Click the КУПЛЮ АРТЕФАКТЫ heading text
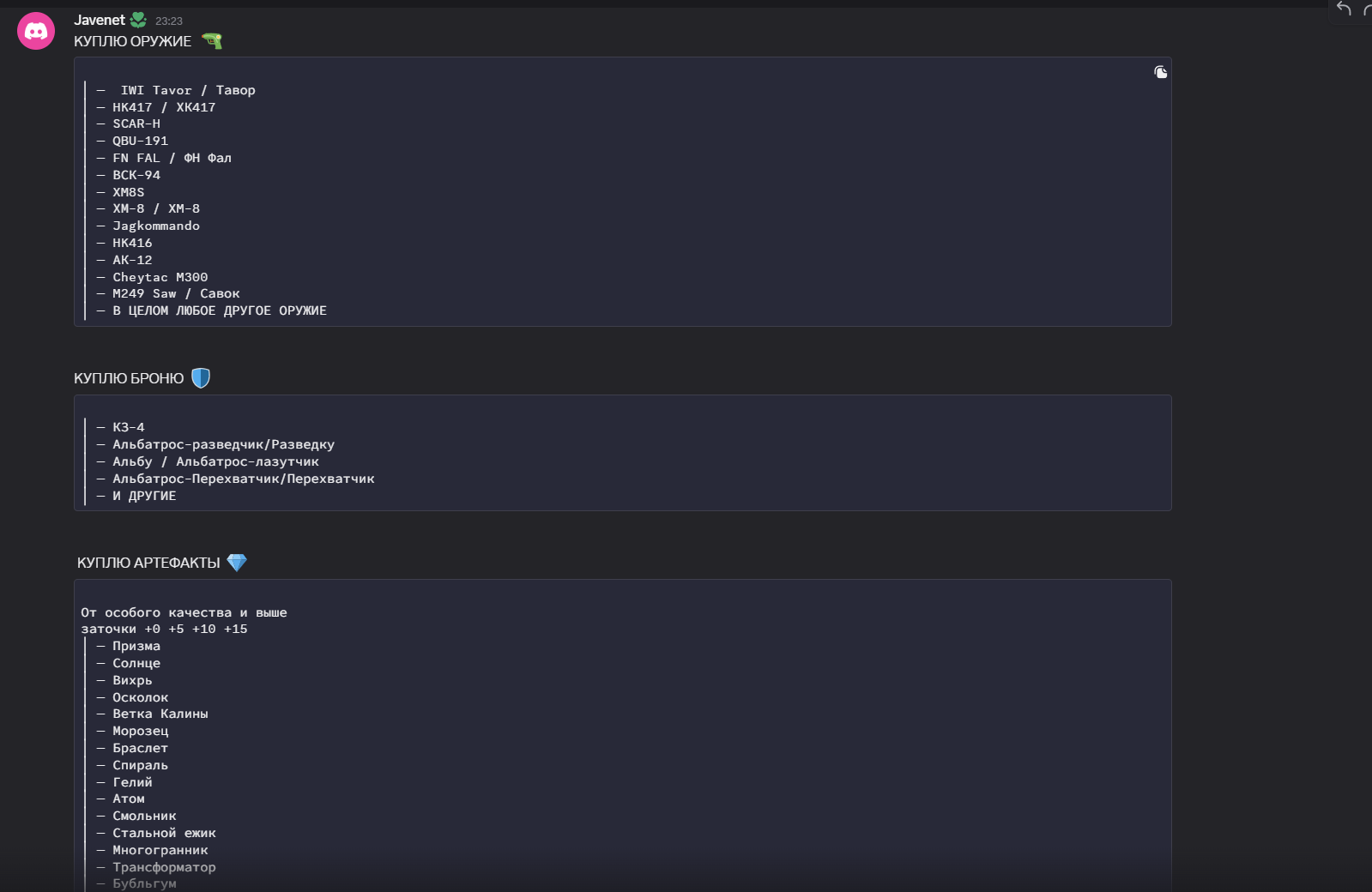 click(148, 563)
